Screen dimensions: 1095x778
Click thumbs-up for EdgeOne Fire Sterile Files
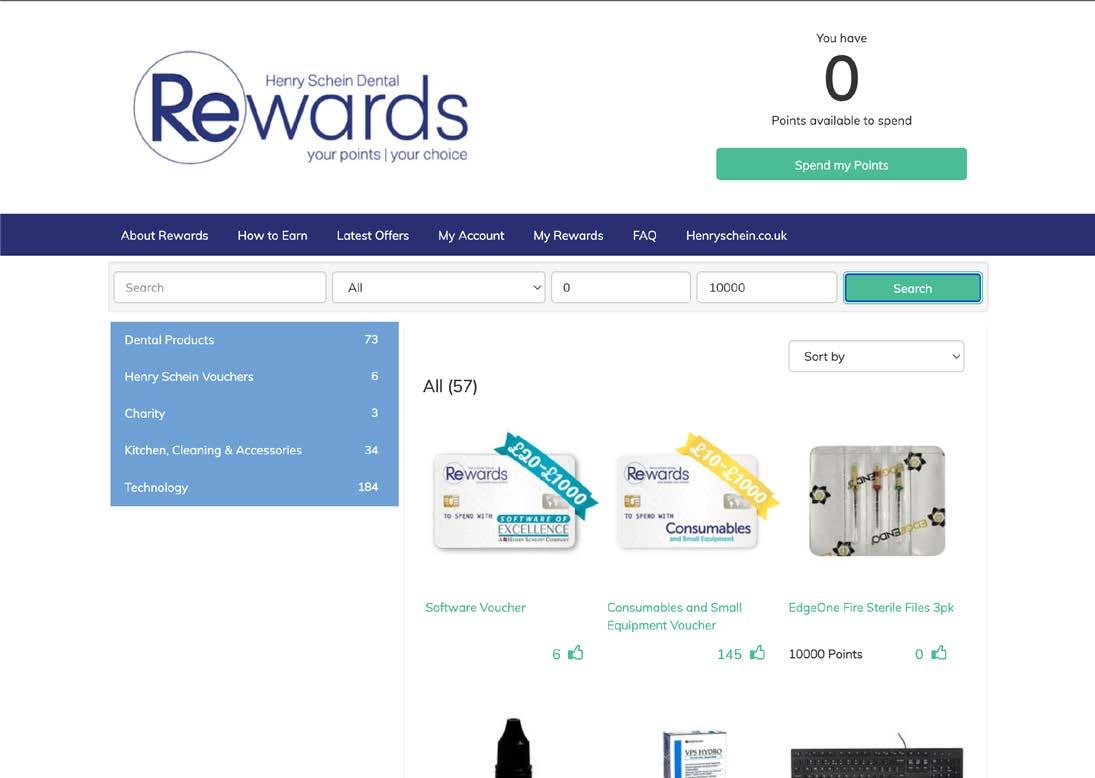pyautogui.click(x=939, y=653)
